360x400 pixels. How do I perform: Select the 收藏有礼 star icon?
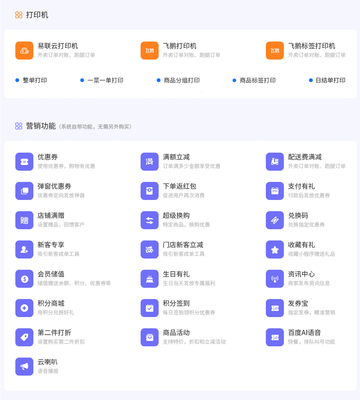[275, 249]
